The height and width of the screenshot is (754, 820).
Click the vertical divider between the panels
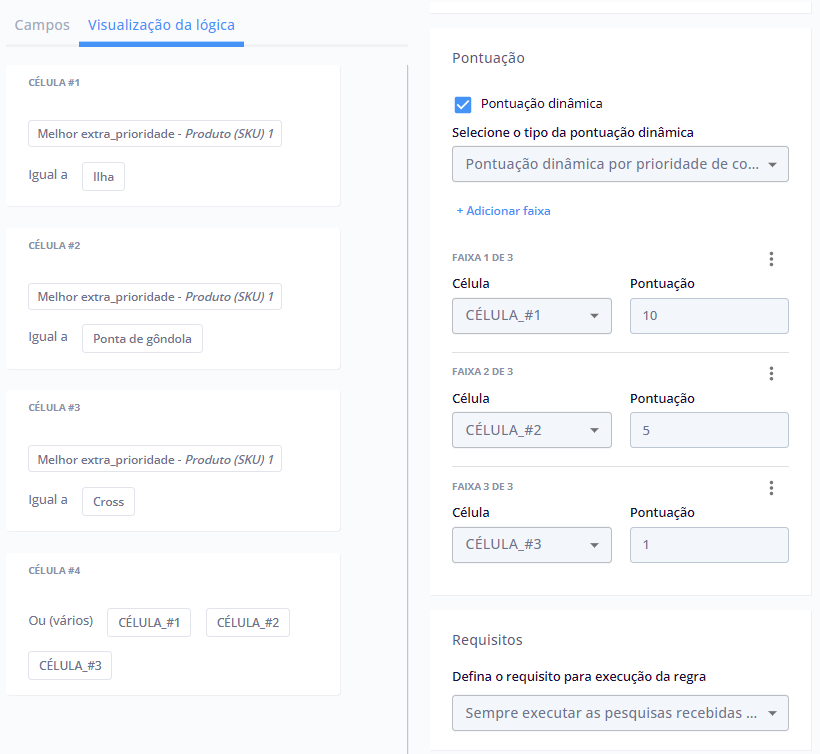tap(408, 400)
